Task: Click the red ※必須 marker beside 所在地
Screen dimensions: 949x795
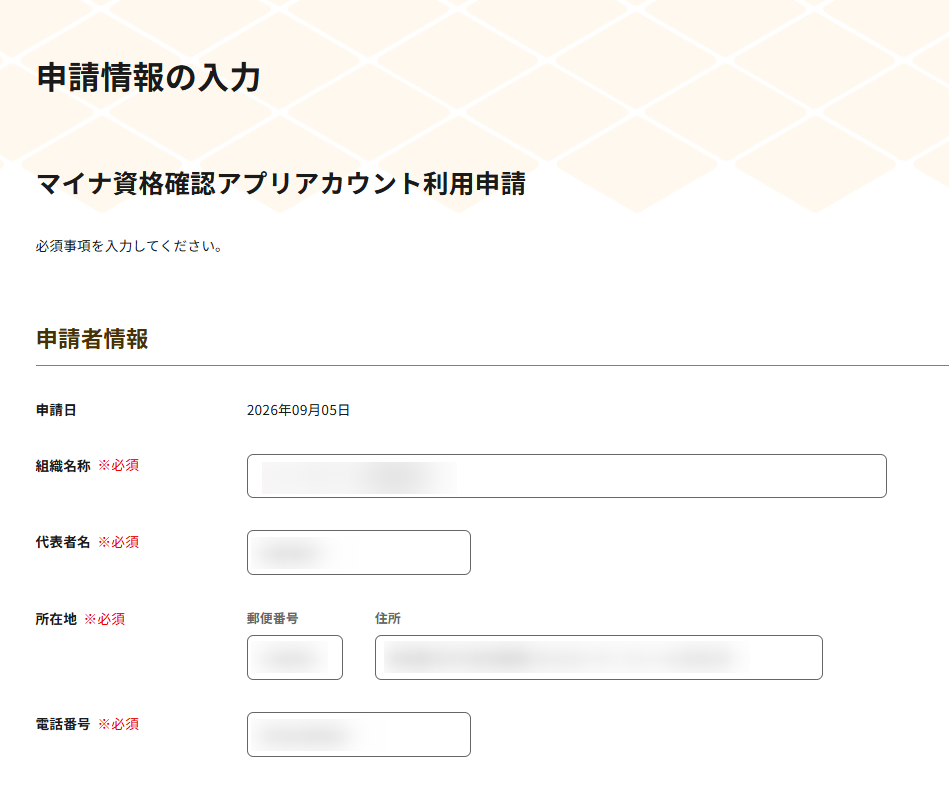Action: pyautogui.click(x=105, y=619)
